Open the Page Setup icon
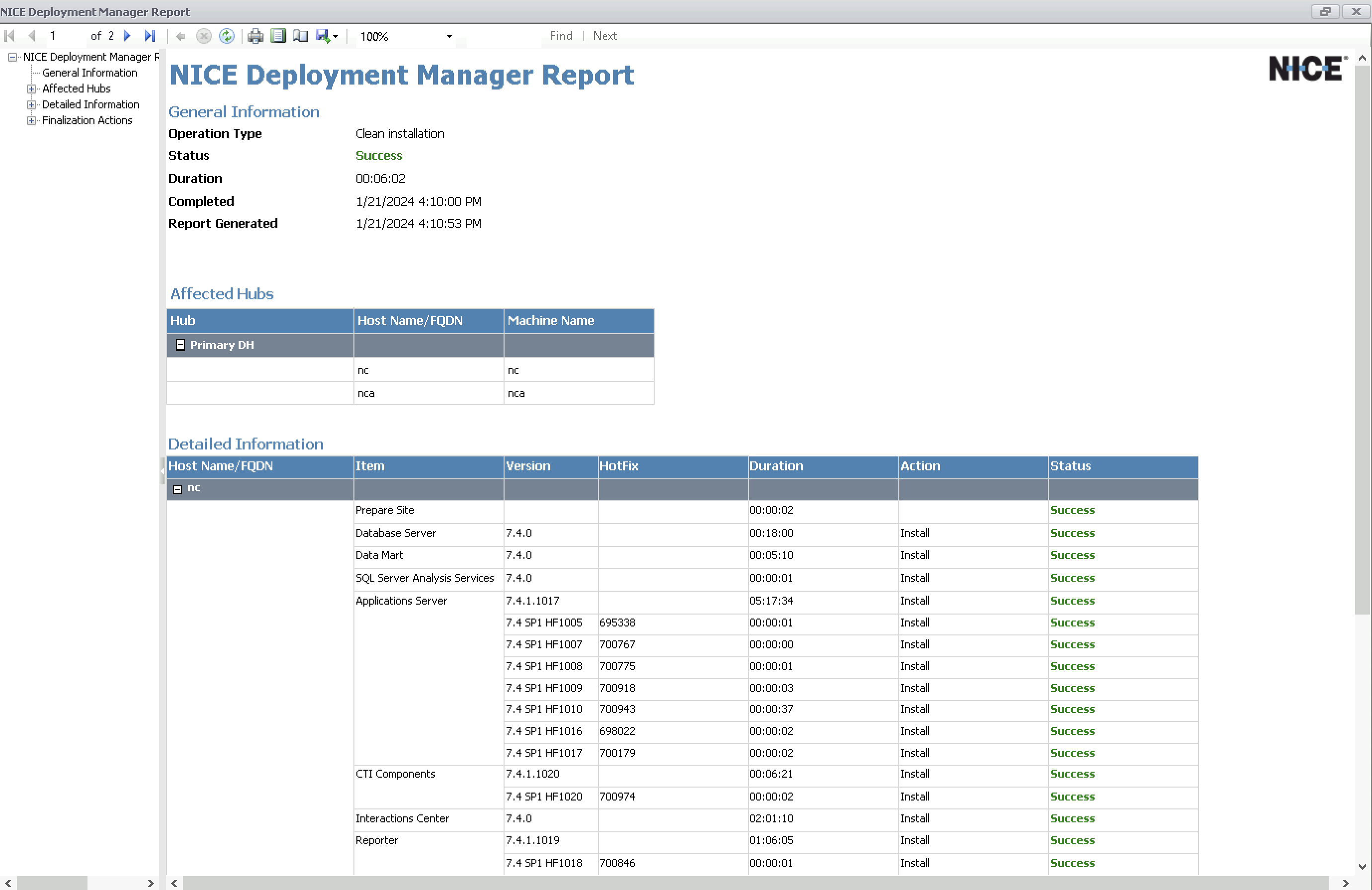1372x890 pixels. click(x=300, y=36)
